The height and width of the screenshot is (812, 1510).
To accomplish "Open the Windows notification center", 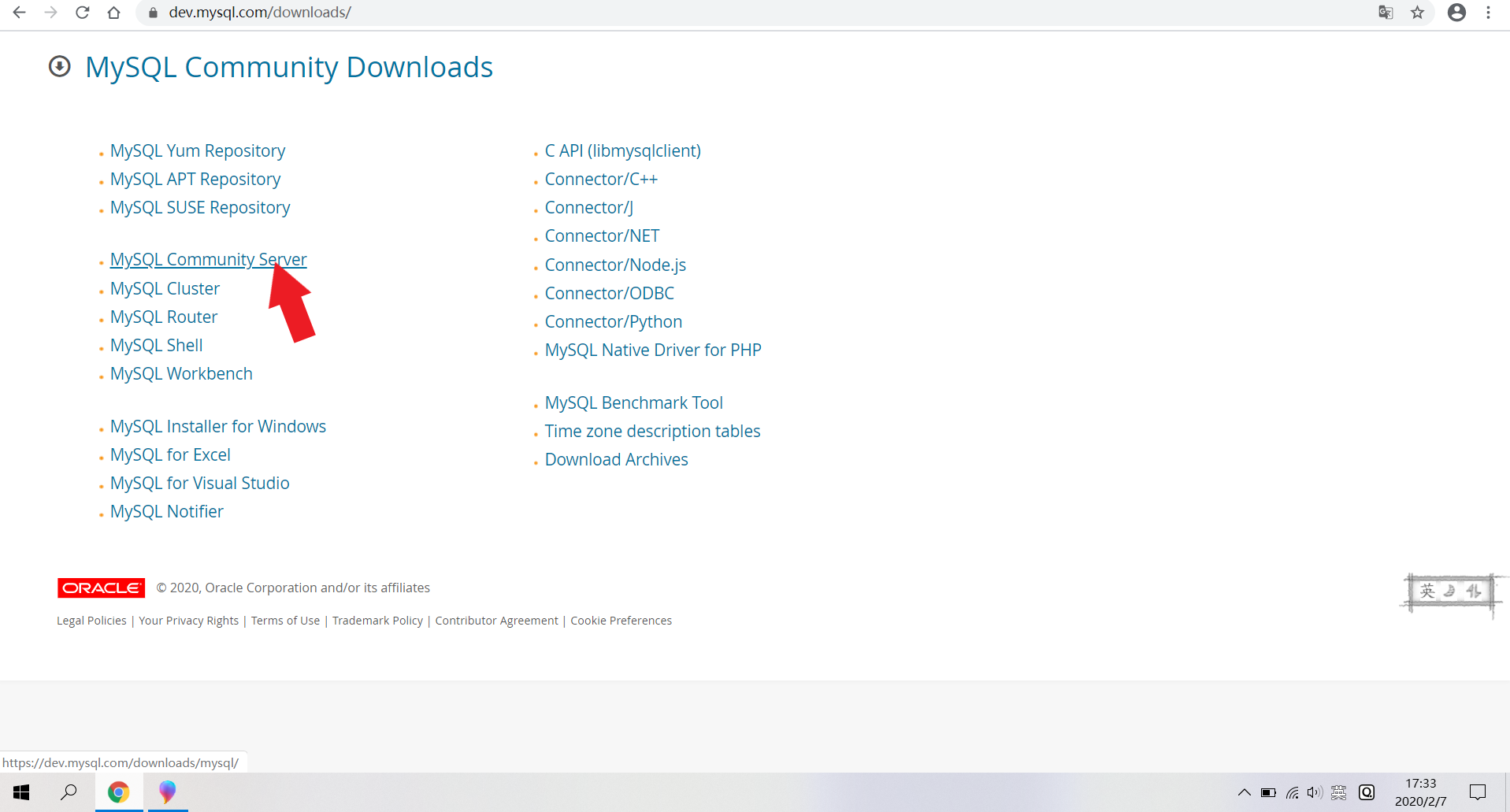I will [1478, 792].
